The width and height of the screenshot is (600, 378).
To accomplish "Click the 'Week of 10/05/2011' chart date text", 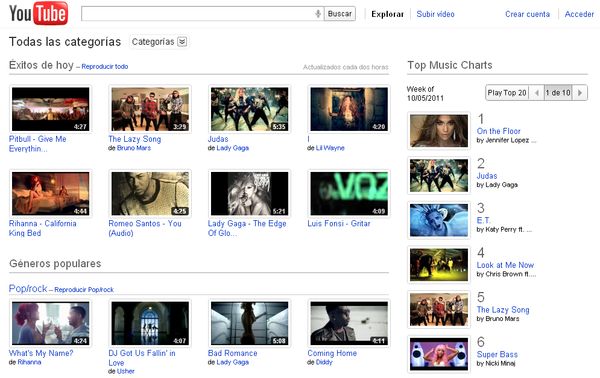I will [x=425, y=94].
